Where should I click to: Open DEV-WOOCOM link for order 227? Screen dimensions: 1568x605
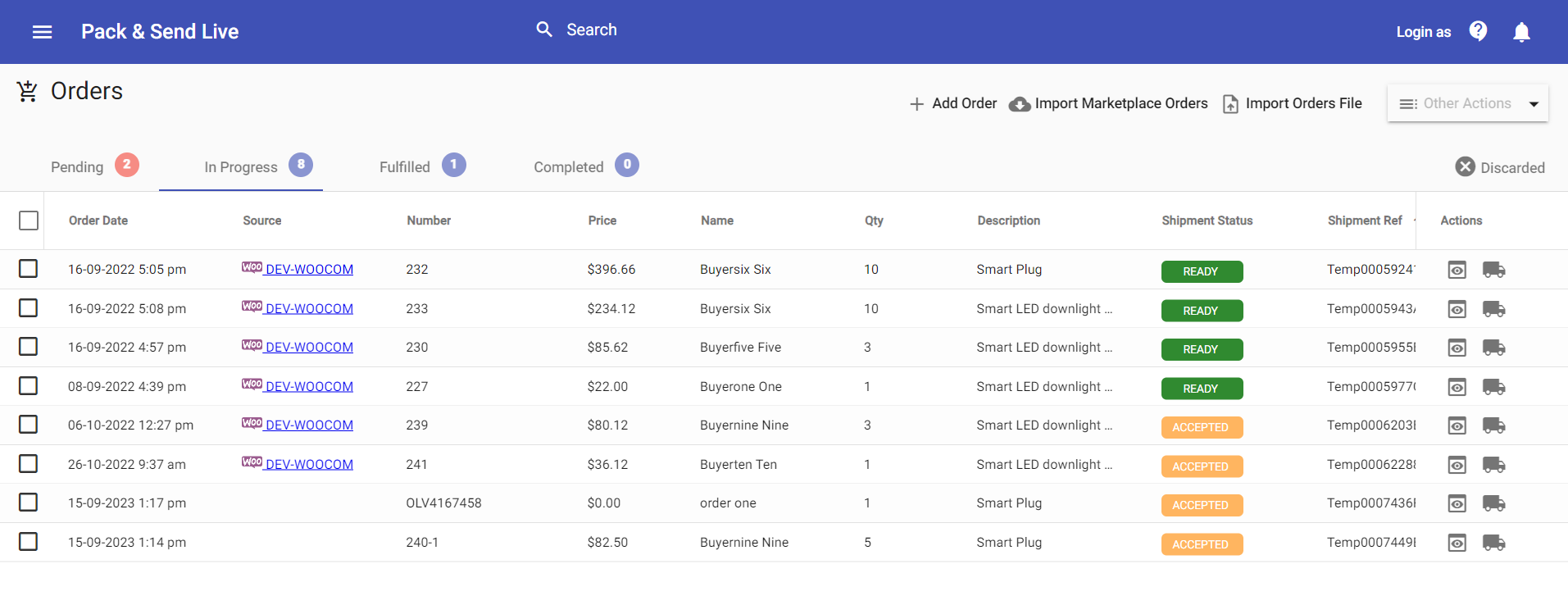(x=309, y=386)
